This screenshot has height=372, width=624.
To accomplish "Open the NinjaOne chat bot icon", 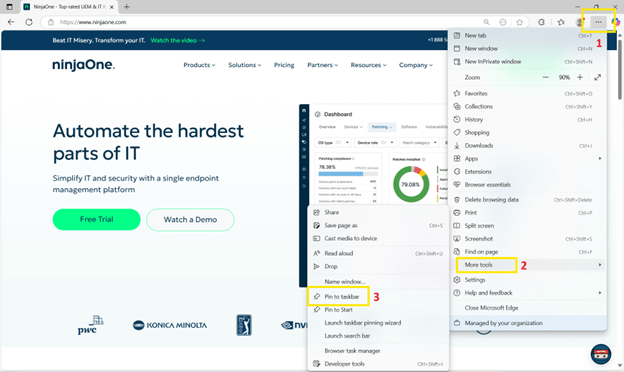I will (x=601, y=354).
